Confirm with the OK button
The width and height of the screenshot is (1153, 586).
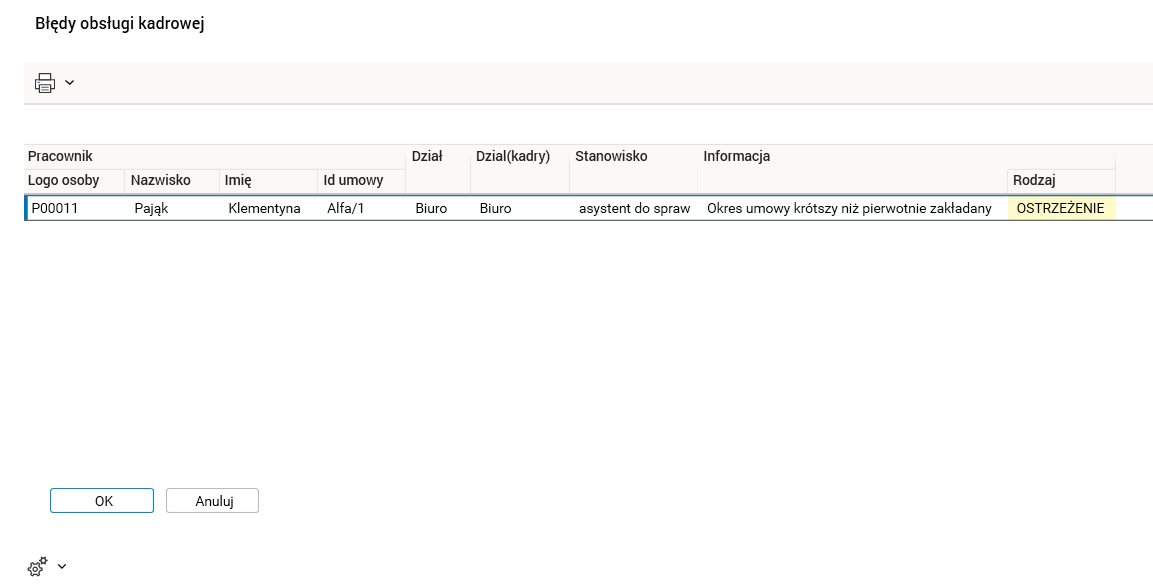tap(102, 501)
